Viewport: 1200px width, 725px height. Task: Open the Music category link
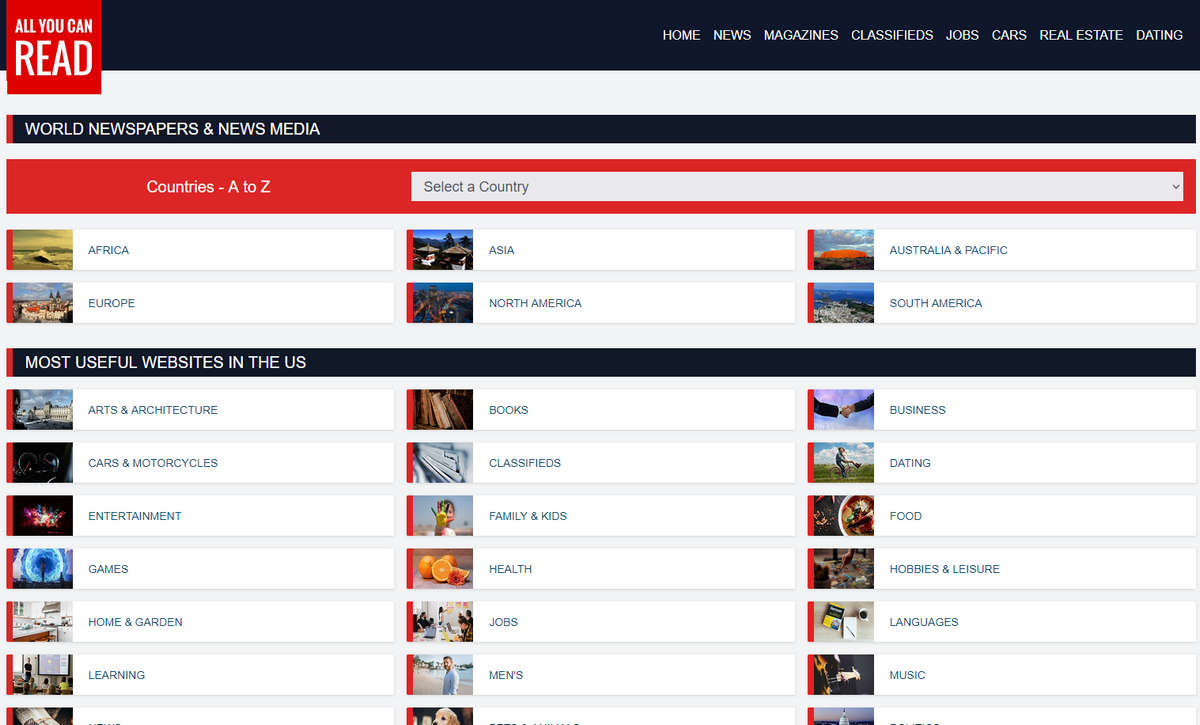click(907, 675)
